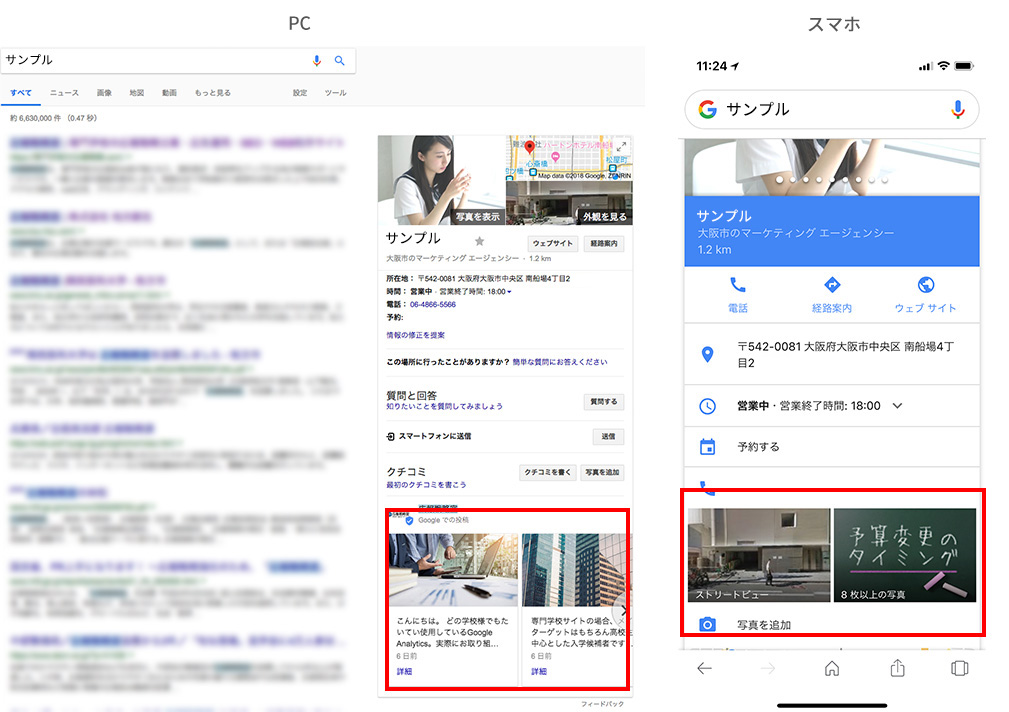Click the microphone icon in PC search bar
The height and width of the screenshot is (712, 1009).
coord(317,61)
